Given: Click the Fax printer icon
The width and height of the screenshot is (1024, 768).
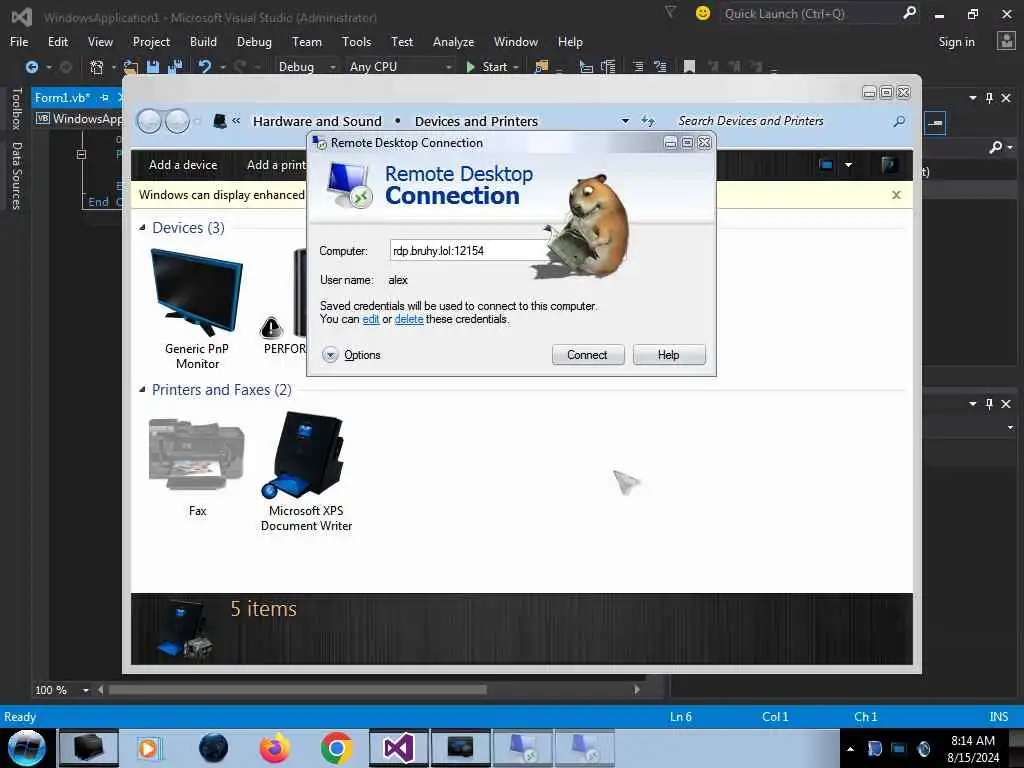Looking at the screenshot, I should [197, 455].
